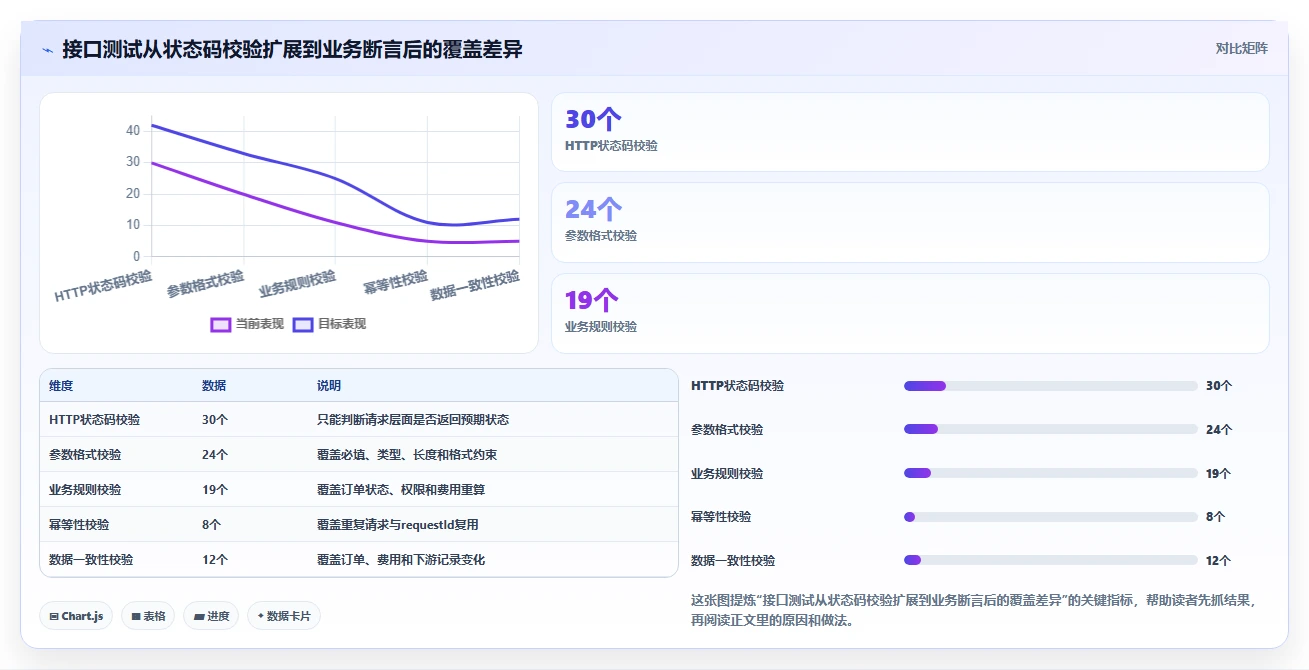Click the 说明 column header
The image size is (1309, 670).
[x=329, y=386]
